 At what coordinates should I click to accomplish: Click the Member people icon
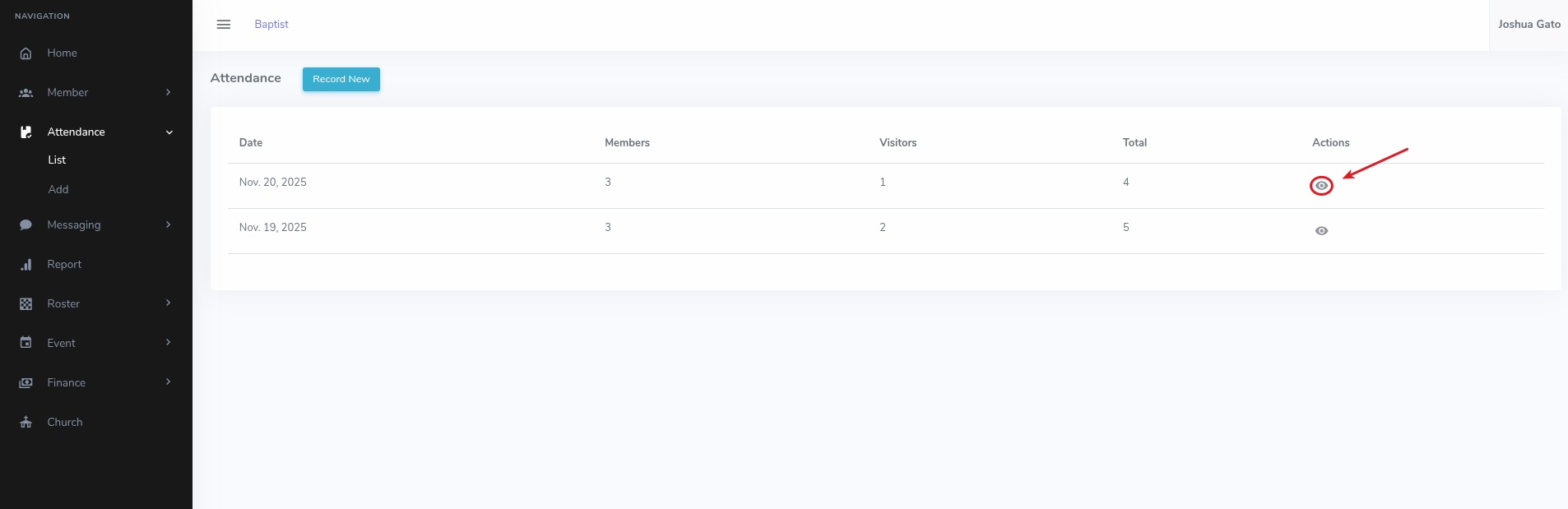(x=26, y=93)
